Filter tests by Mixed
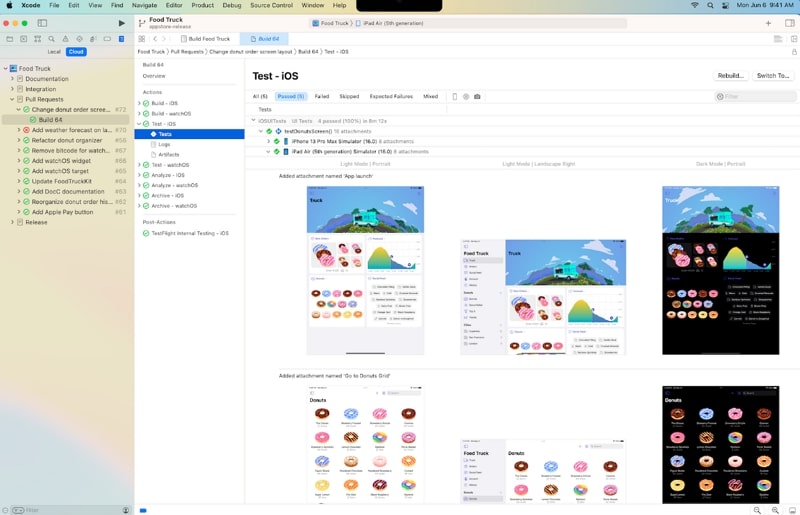 click(431, 96)
